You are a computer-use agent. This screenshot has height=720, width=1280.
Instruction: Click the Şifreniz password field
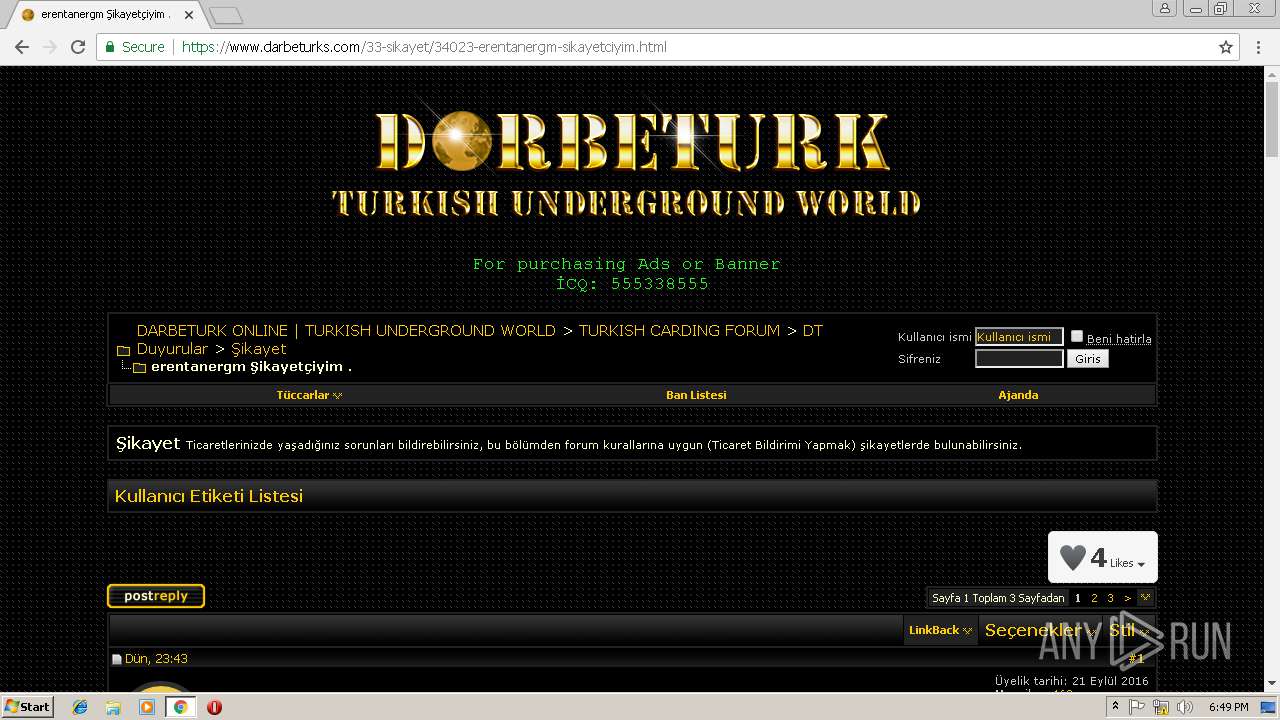[1019, 358]
